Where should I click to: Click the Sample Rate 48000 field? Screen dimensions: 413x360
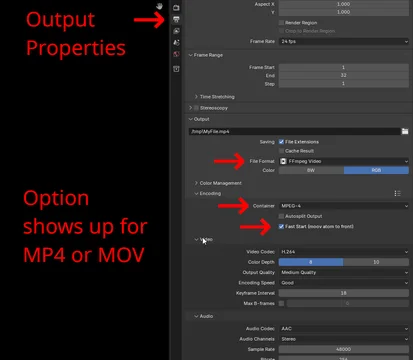point(344,349)
